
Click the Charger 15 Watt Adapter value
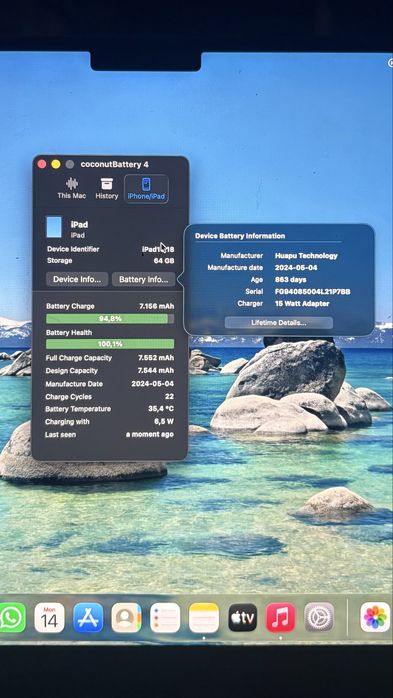point(302,304)
